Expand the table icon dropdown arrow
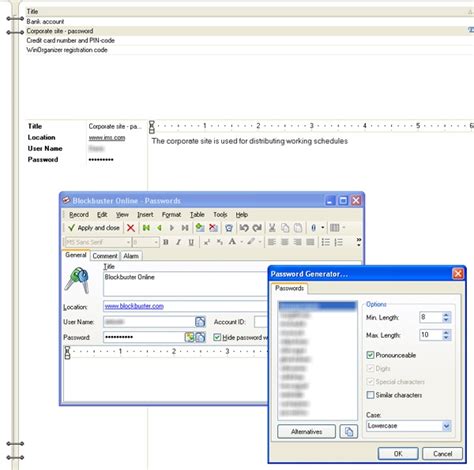The width and height of the screenshot is (474, 470). (x=344, y=228)
